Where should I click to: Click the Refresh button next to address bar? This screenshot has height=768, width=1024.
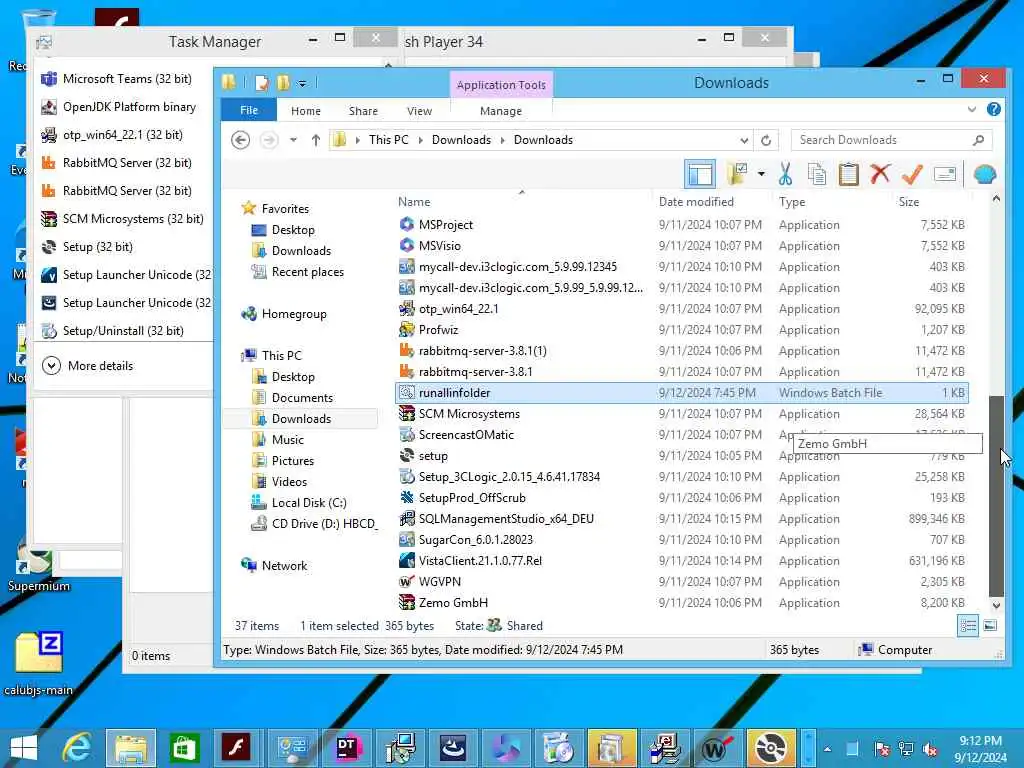pyautogui.click(x=766, y=140)
